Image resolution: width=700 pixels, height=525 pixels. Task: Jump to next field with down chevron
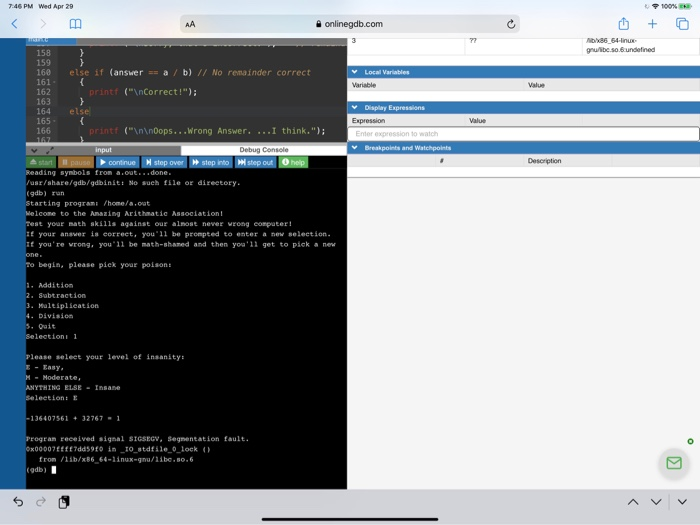click(x=656, y=502)
